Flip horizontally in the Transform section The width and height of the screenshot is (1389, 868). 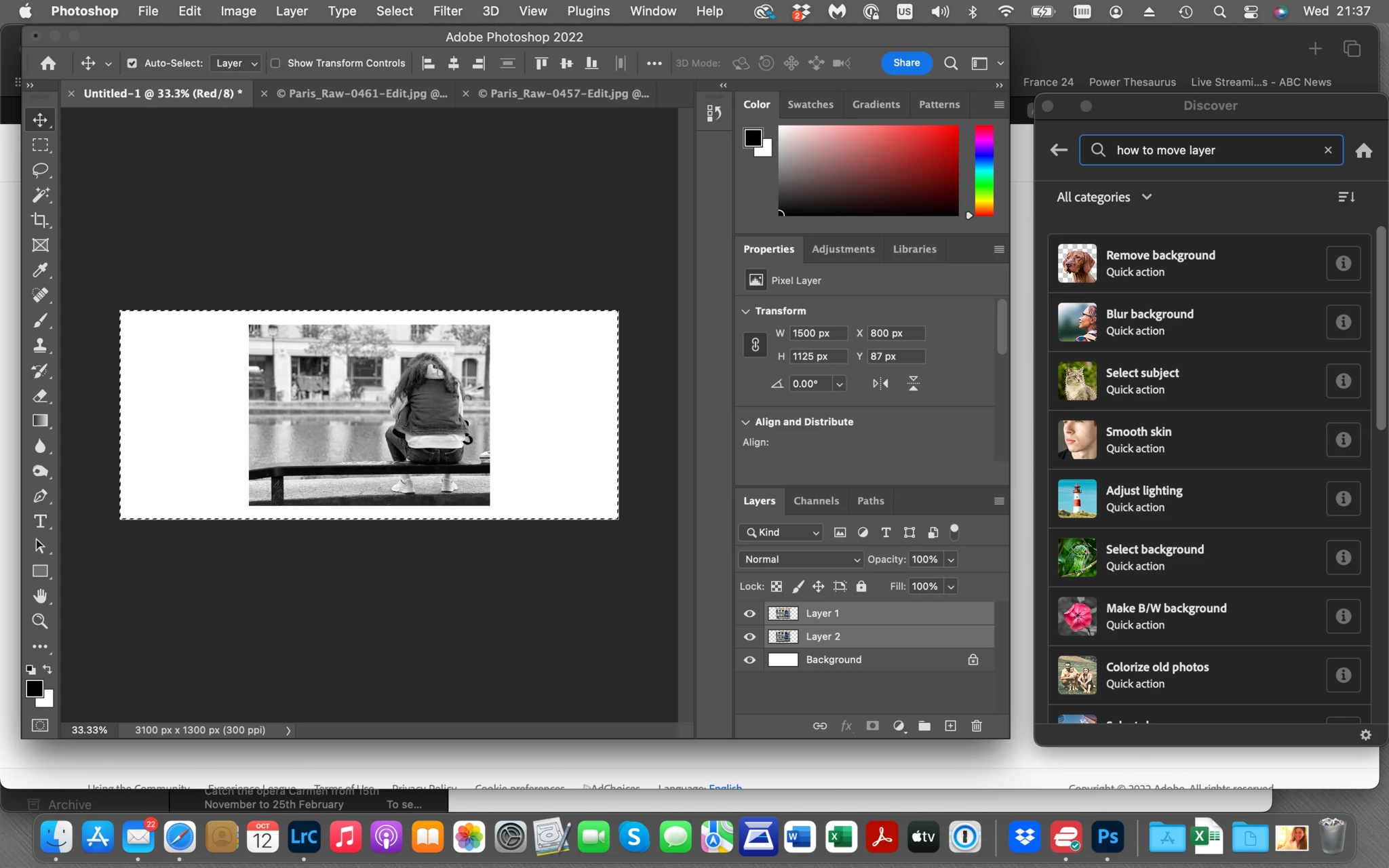tap(880, 383)
